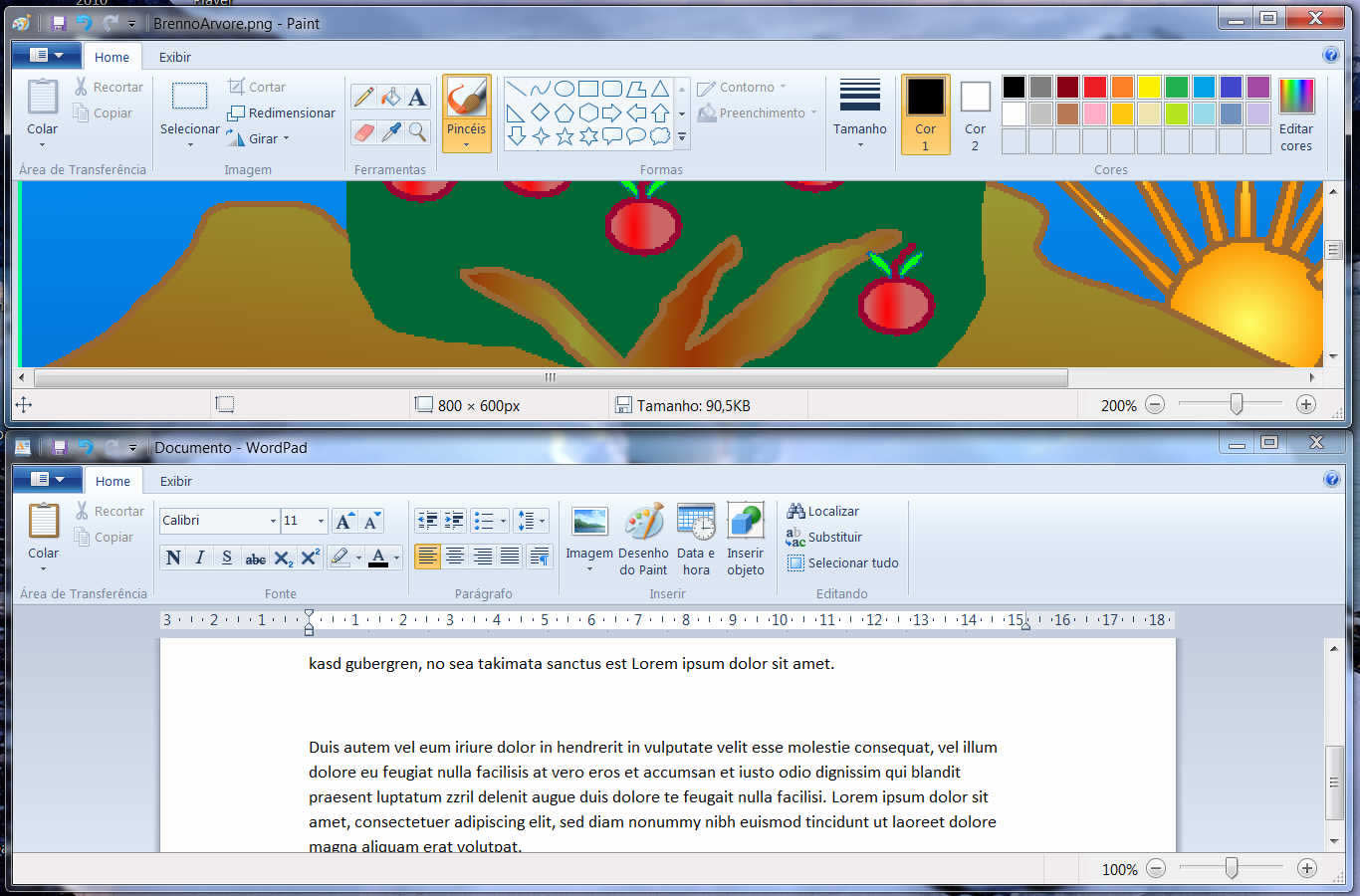Pick the red color swatch
Image resolution: width=1360 pixels, height=896 pixels.
coord(1095,88)
